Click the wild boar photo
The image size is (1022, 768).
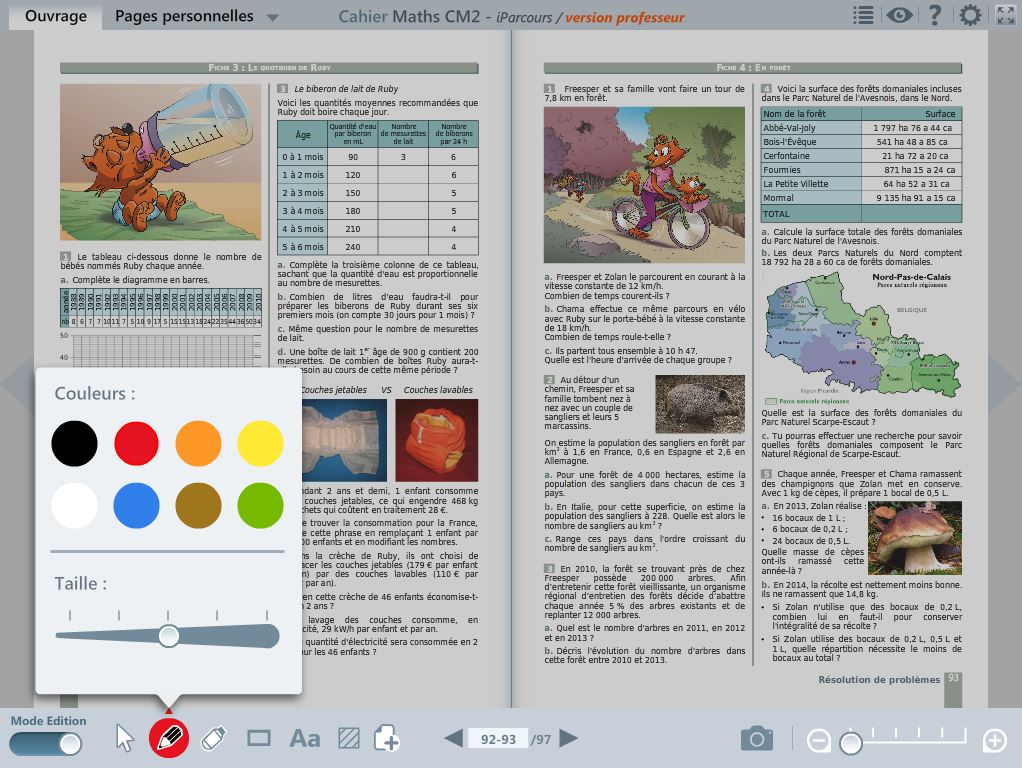(x=700, y=404)
